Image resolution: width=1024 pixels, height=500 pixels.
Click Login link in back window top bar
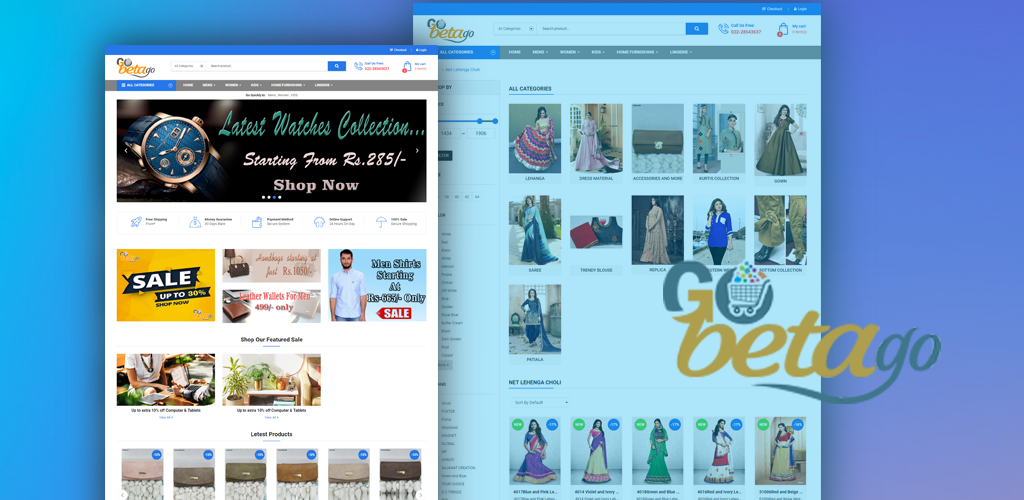coord(800,9)
